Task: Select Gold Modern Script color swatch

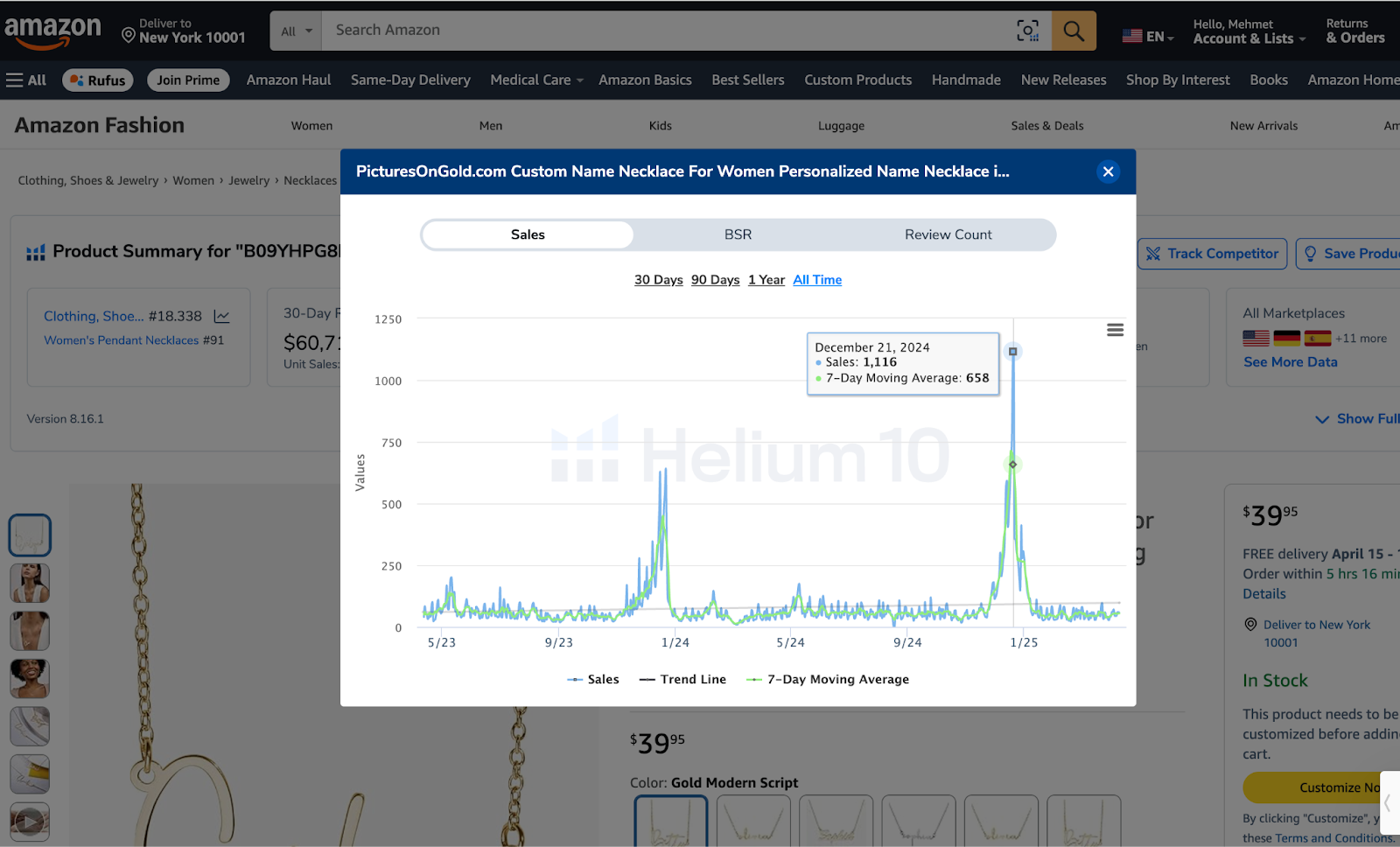Action: 671,821
